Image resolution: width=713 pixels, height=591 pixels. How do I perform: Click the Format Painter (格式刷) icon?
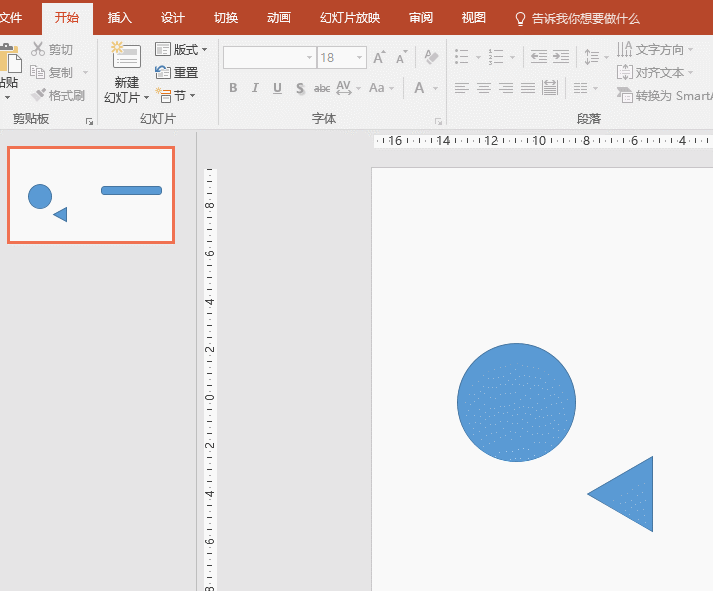click(39, 96)
